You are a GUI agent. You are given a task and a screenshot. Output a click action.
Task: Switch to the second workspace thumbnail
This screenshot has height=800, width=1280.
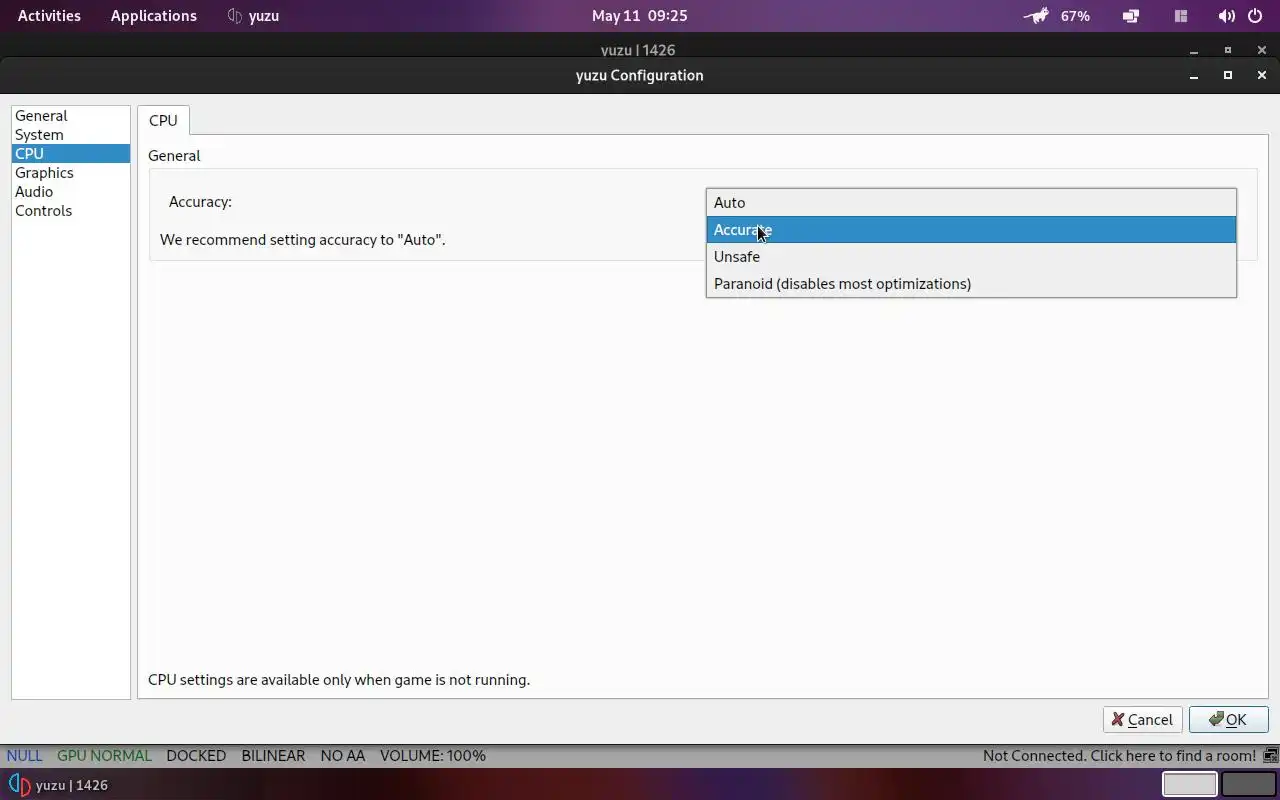coord(1248,785)
